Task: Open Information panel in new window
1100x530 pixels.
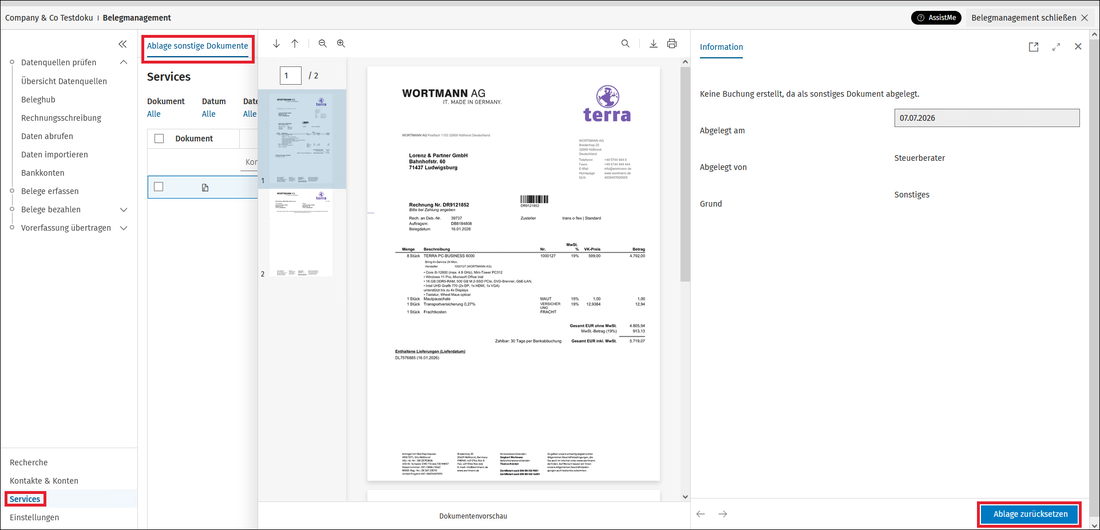Action: [1033, 46]
